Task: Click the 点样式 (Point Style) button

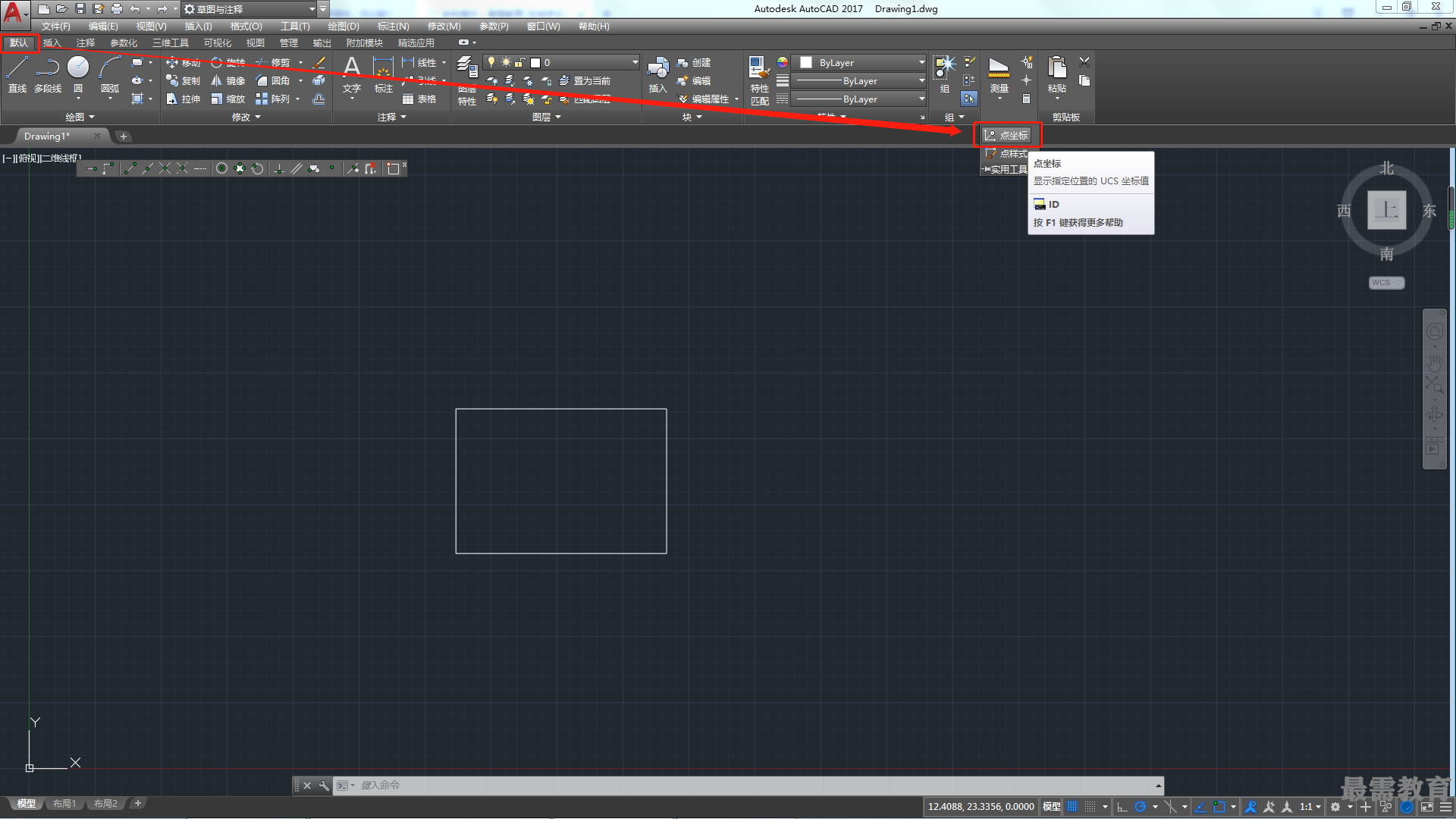Action: coord(1006,153)
